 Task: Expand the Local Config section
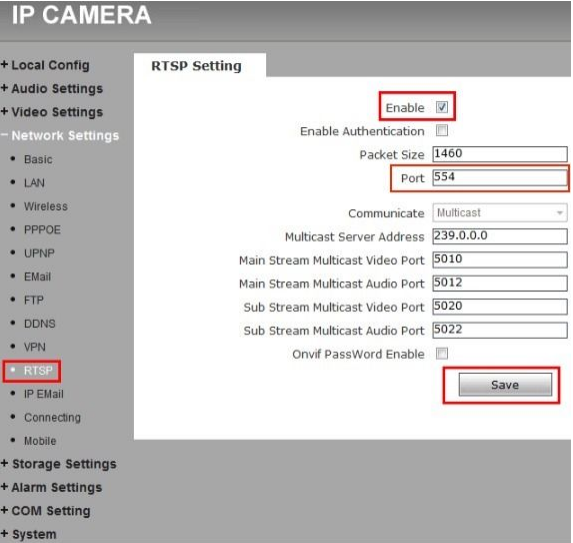click(x=45, y=65)
